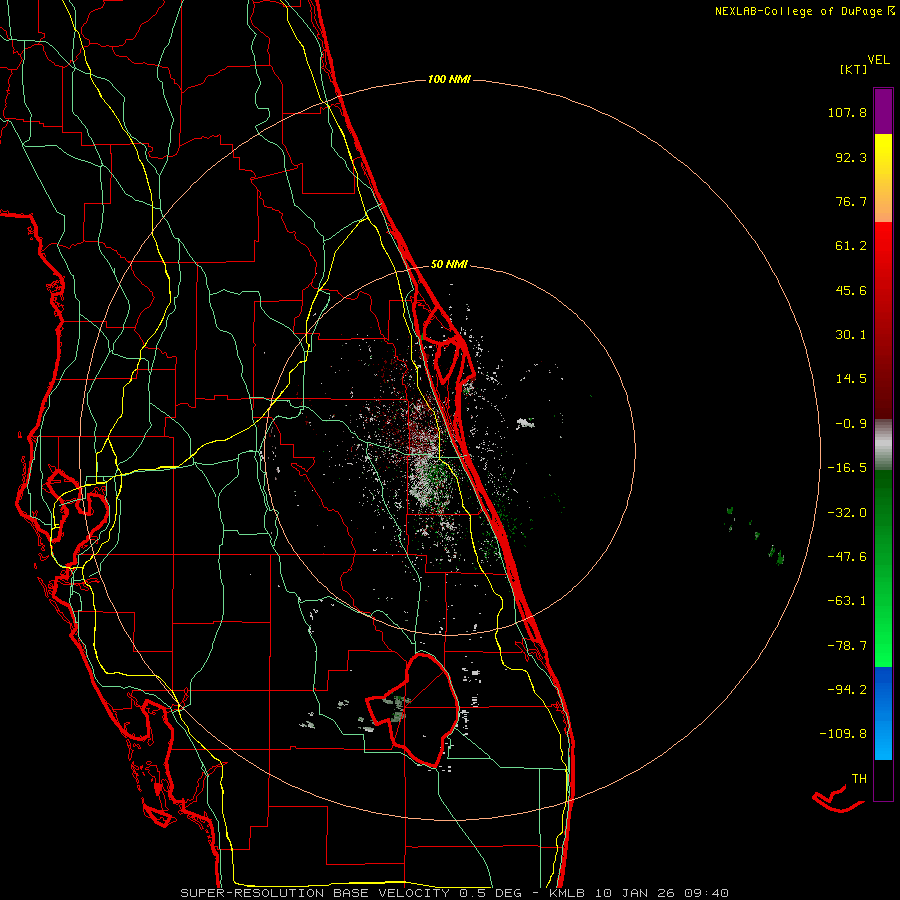Click the 50 NMI range ring label
The width and height of the screenshot is (900, 900).
[449, 265]
